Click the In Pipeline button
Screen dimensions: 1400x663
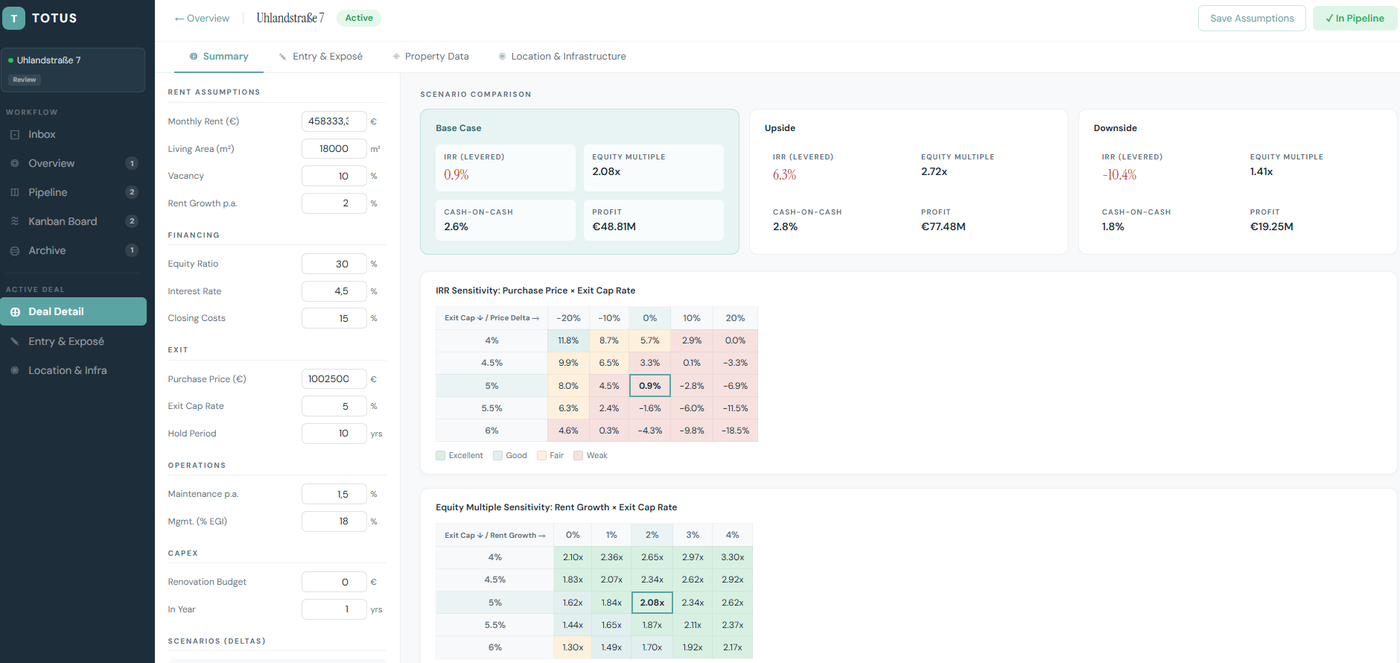point(1355,18)
